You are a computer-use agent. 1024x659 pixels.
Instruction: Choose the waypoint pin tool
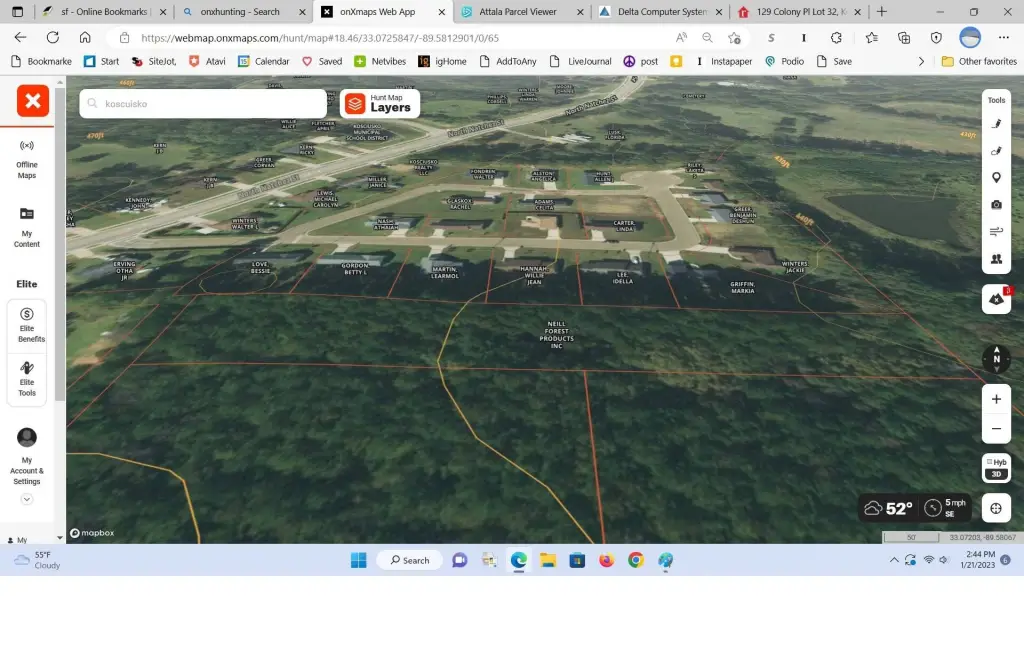pos(996,178)
